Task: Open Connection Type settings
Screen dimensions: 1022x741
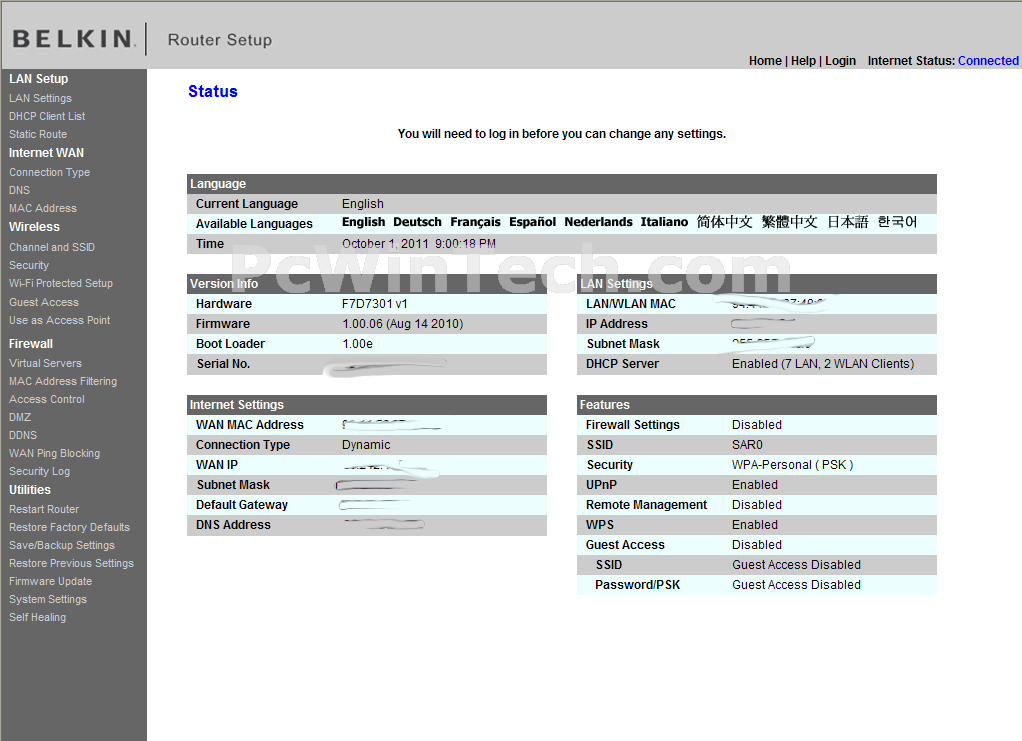Action: (x=50, y=172)
